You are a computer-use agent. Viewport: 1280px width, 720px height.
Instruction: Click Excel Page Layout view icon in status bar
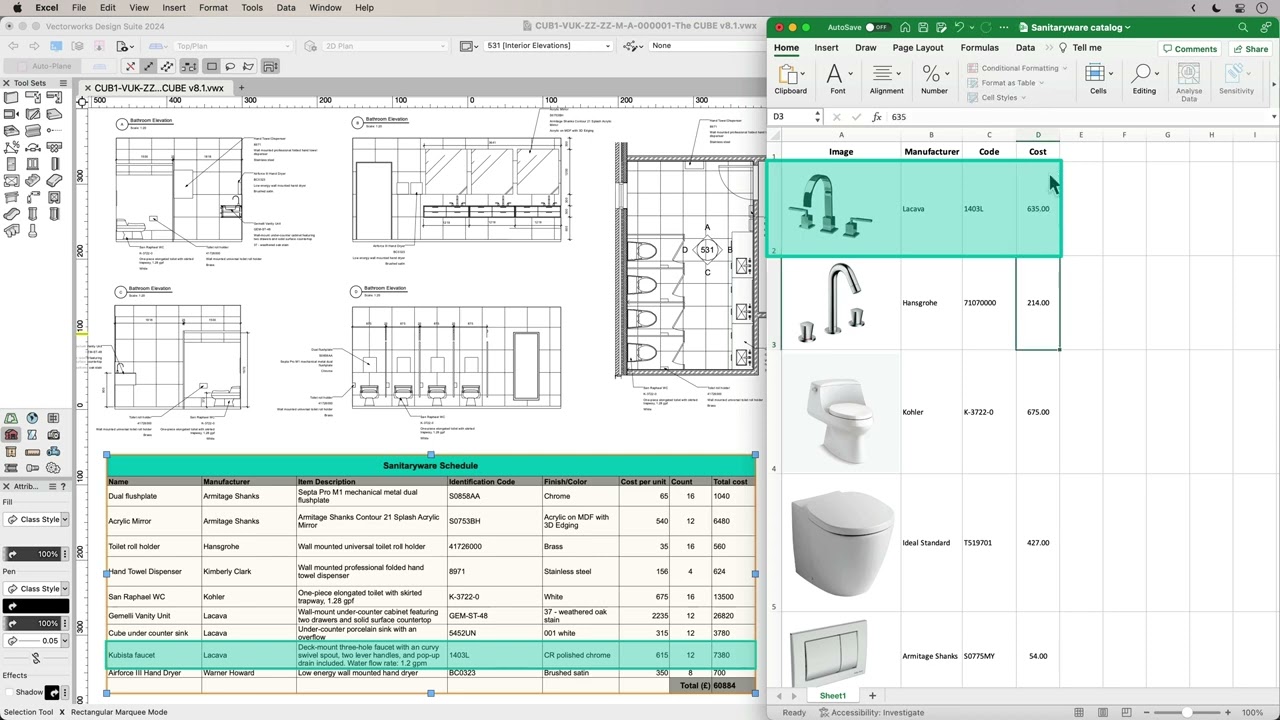pos(1105,712)
